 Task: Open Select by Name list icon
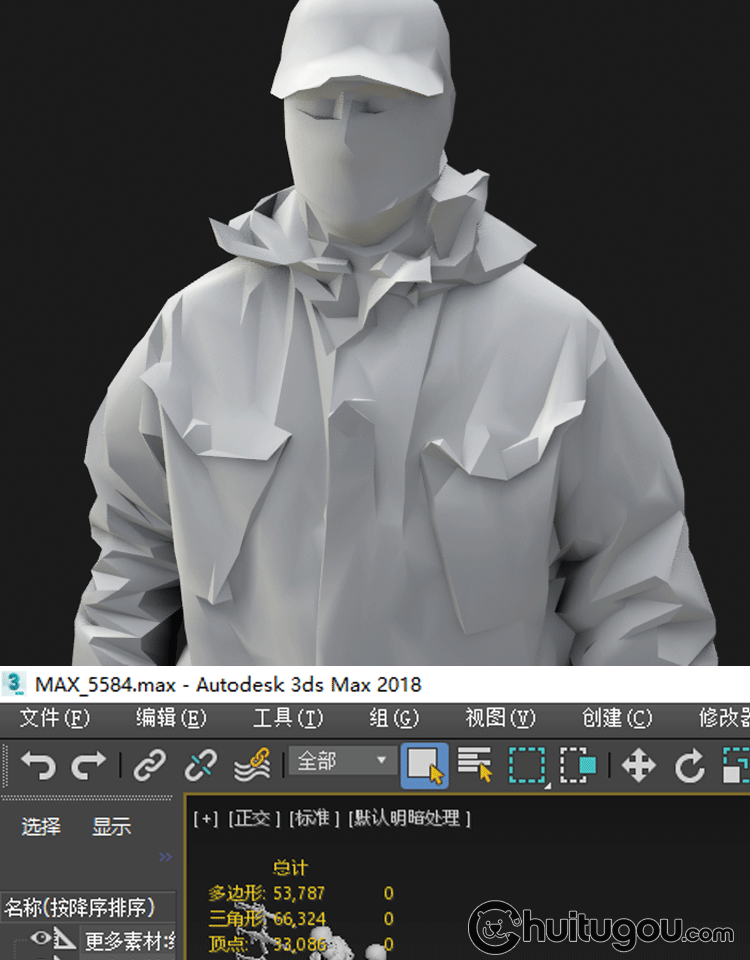point(476,767)
